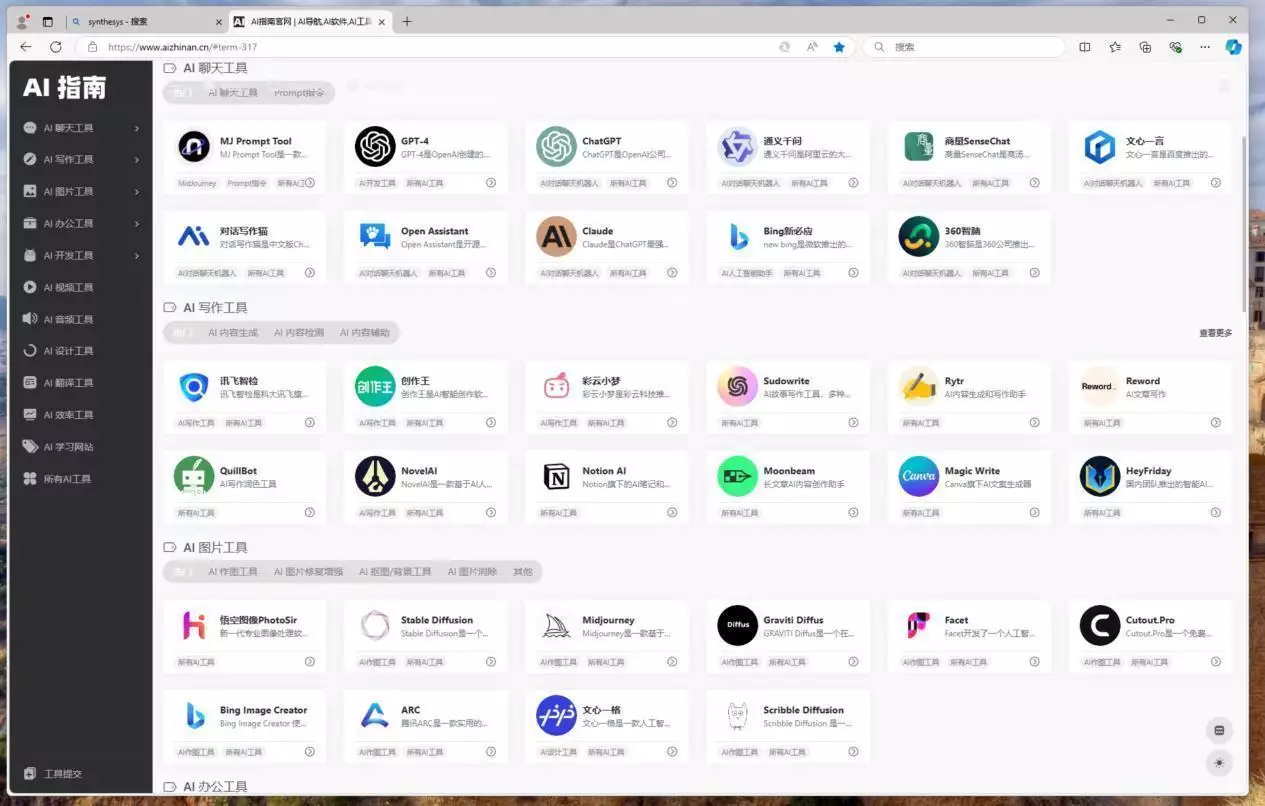Open the 360智脑 logo icon
Viewport: 1265px width, 806px height.
[919, 236]
